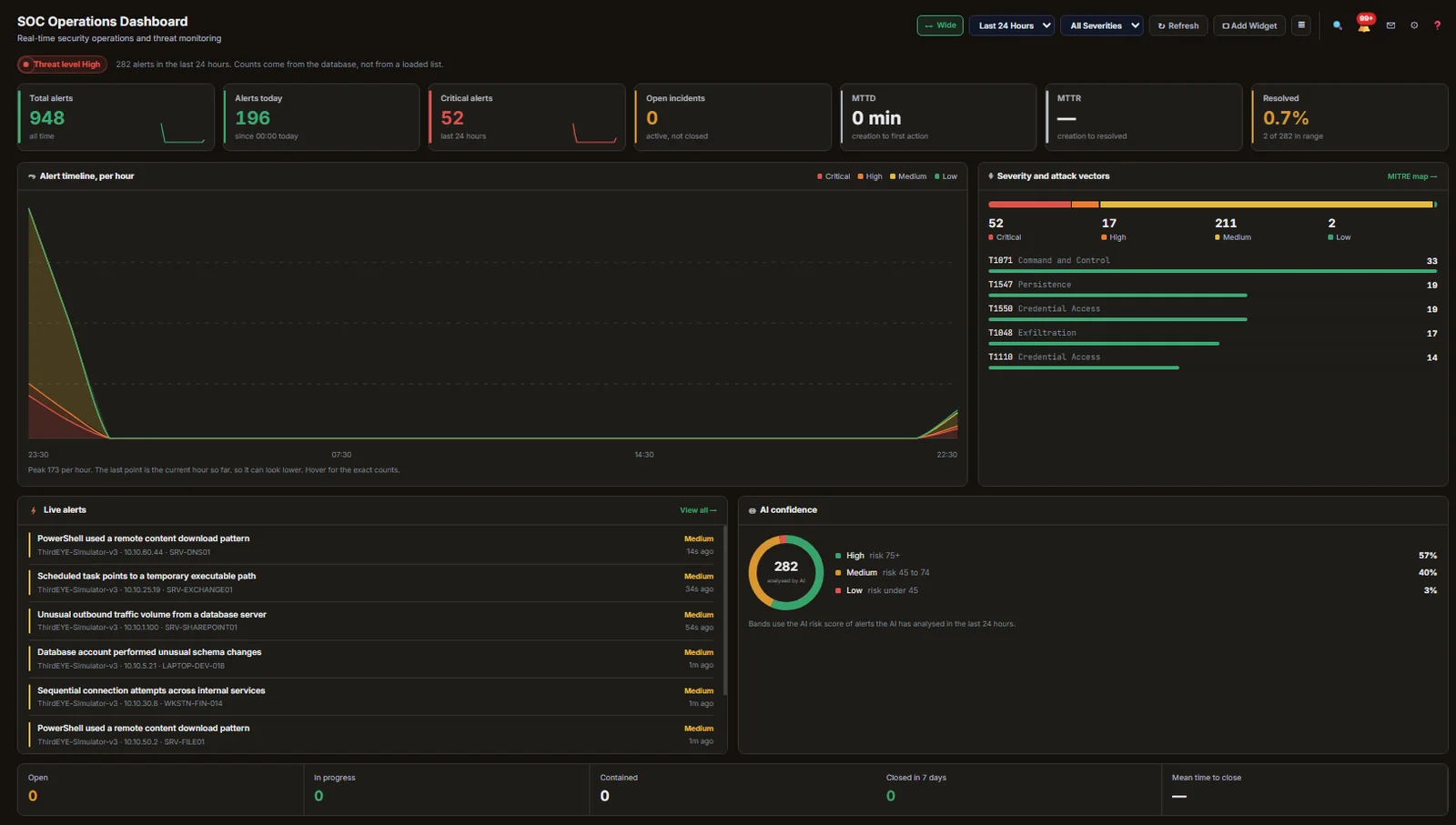Image resolution: width=1456 pixels, height=825 pixels.
Task: Click the severity distribution color bar
Action: click(x=1212, y=205)
